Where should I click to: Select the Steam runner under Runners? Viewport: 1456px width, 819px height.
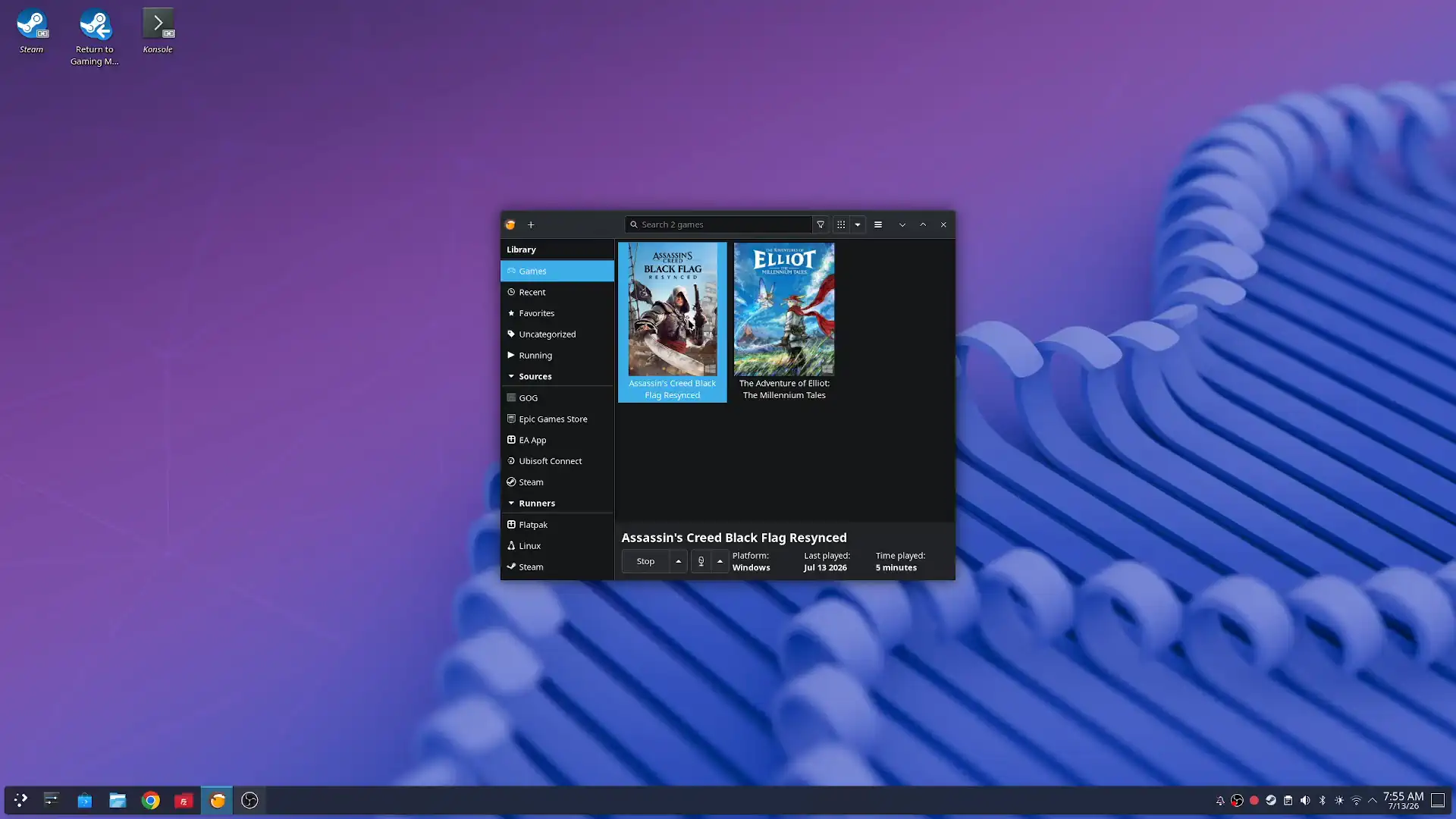click(x=557, y=566)
